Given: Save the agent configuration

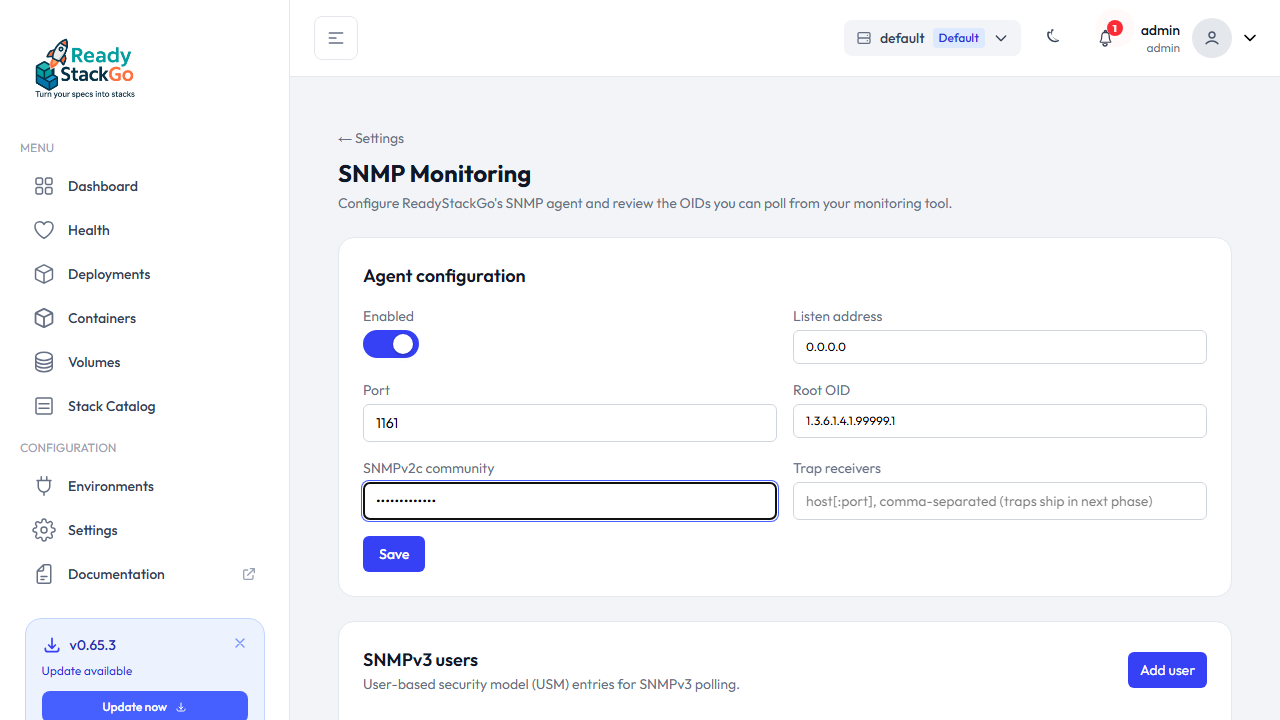Looking at the screenshot, I should (394, 554).
